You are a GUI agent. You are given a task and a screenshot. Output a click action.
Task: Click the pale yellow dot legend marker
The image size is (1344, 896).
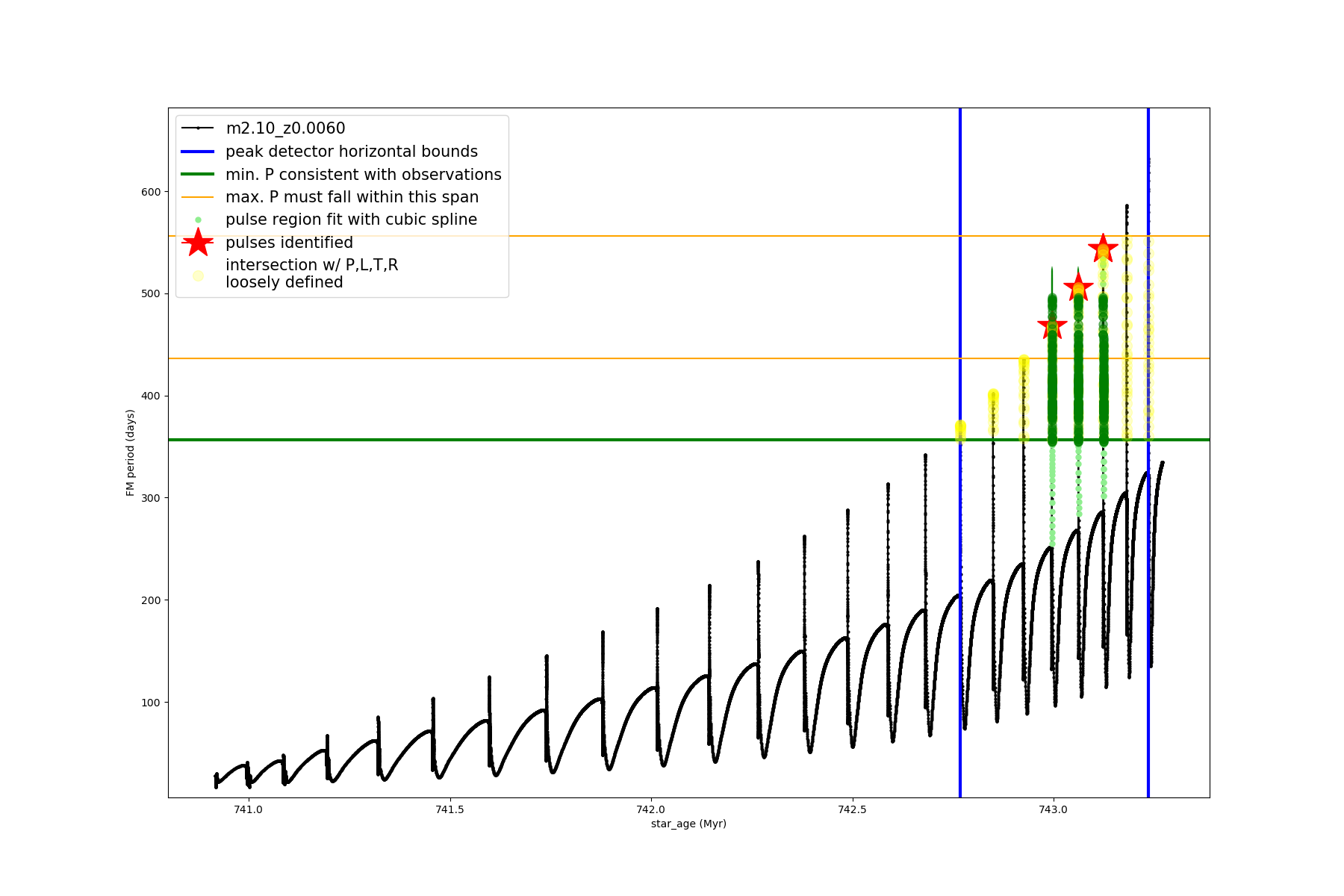tap(198, 276)
